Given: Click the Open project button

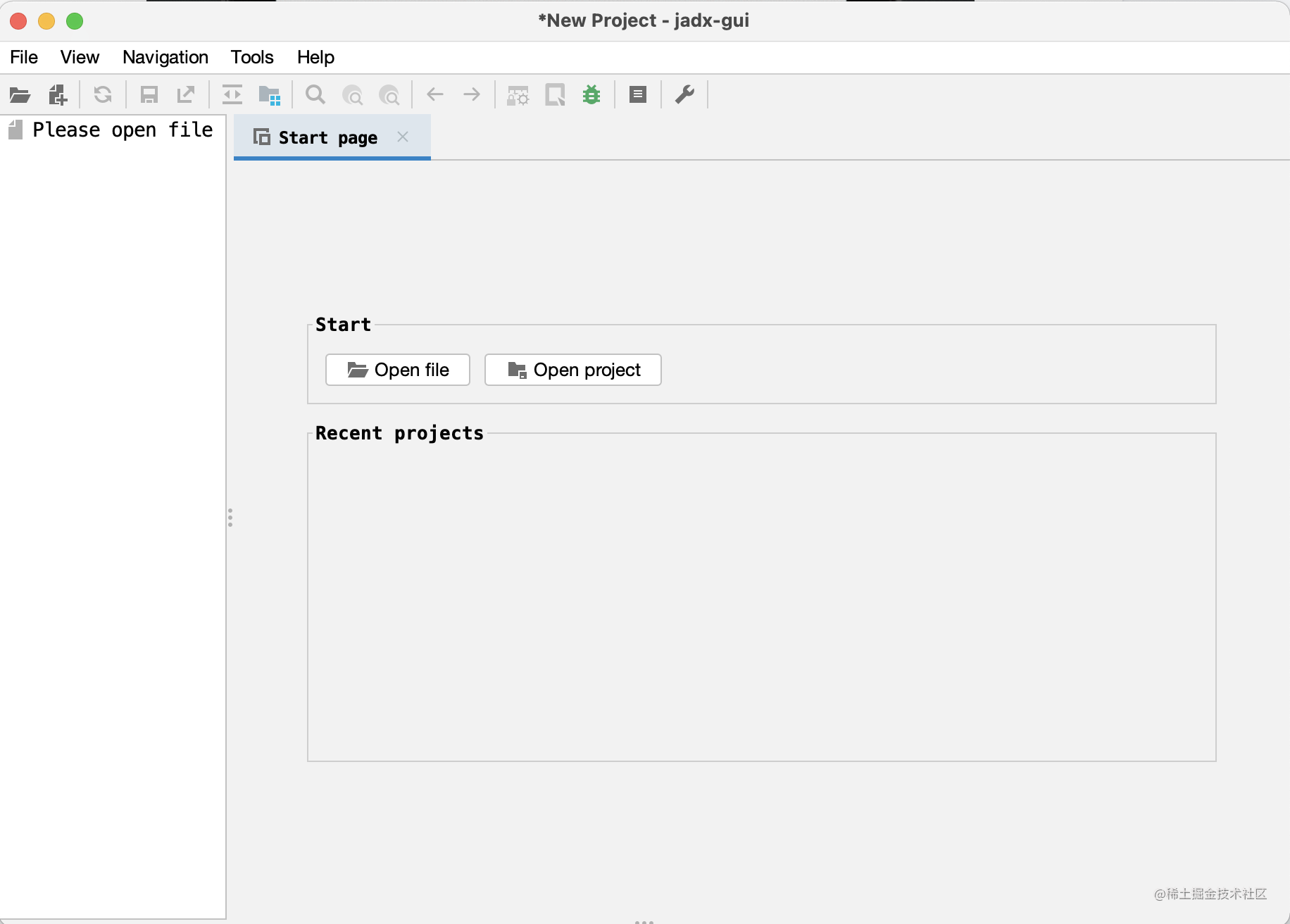Looking at the screenshot, I should tap(573, 370).
